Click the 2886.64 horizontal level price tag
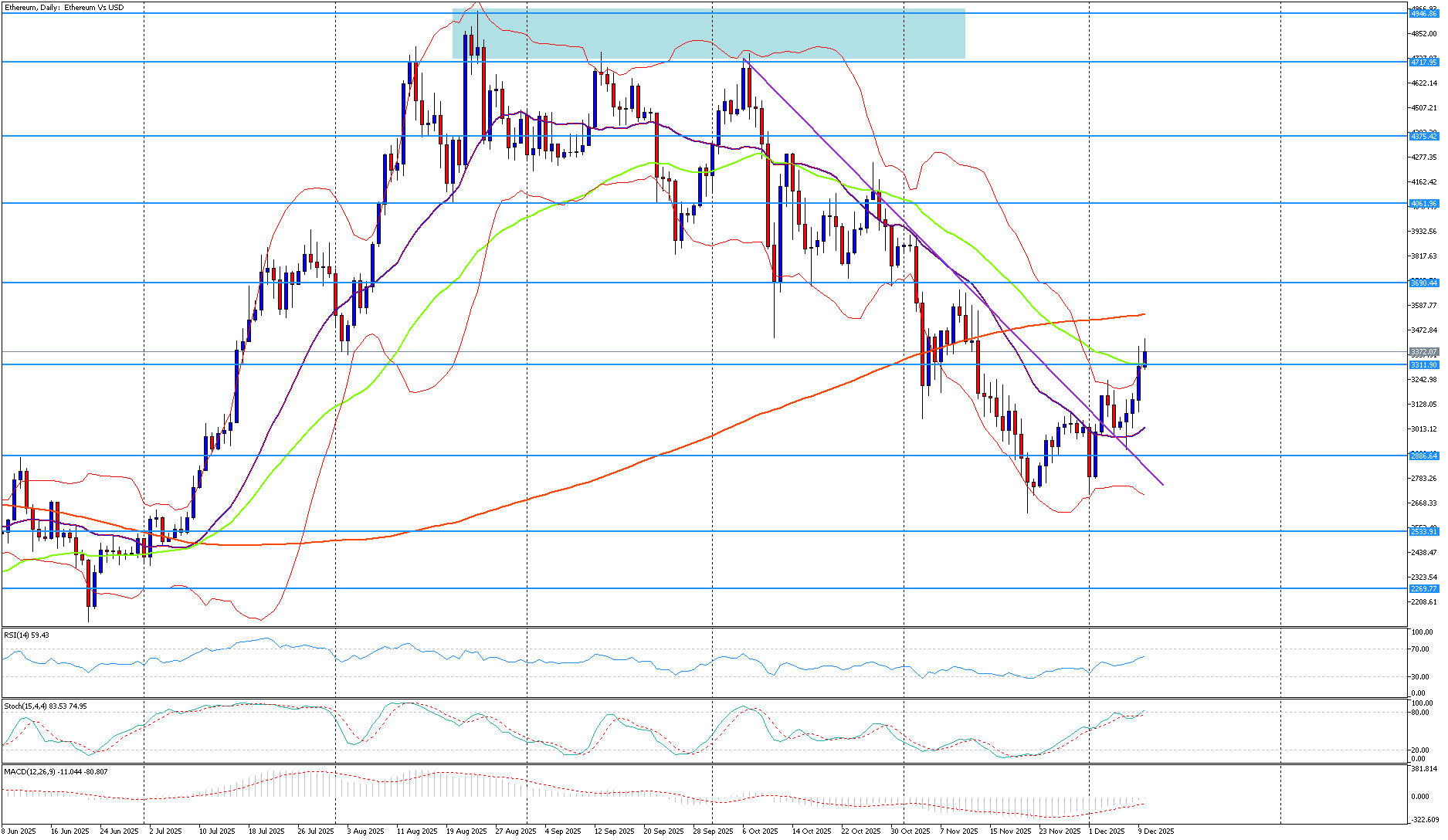This screenshot has height=840, width=1448. [1423, 456]
